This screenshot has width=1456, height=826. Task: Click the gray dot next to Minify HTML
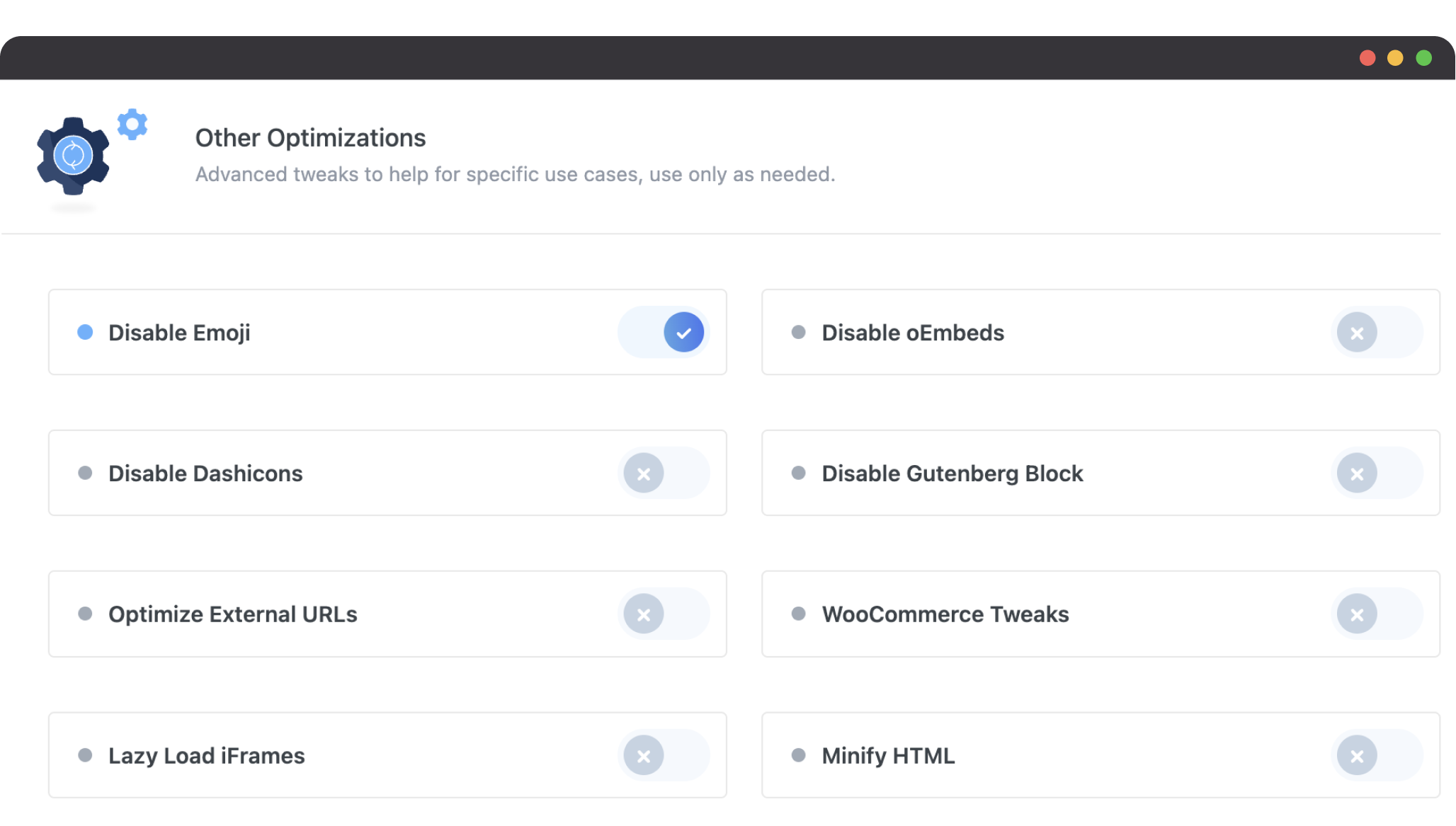800,755
